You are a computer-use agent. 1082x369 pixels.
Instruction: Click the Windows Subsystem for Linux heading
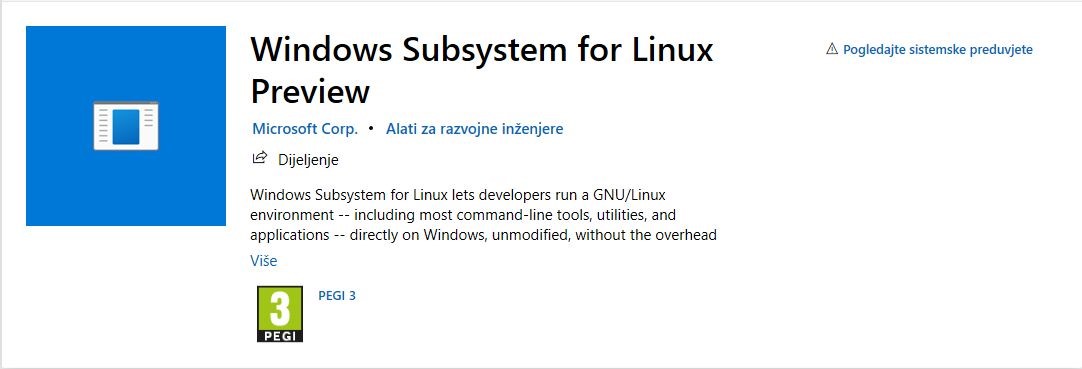(x=482, y=50)
